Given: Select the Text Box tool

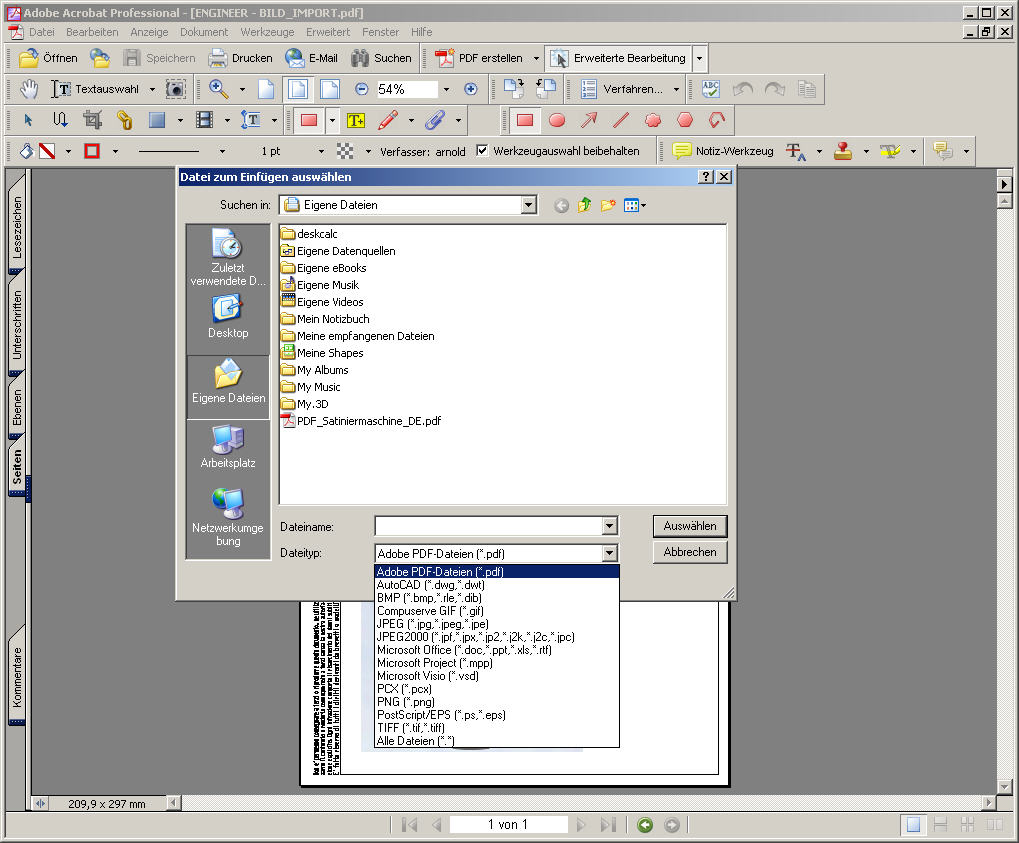Looking at the screenshot, I should 355,120.
